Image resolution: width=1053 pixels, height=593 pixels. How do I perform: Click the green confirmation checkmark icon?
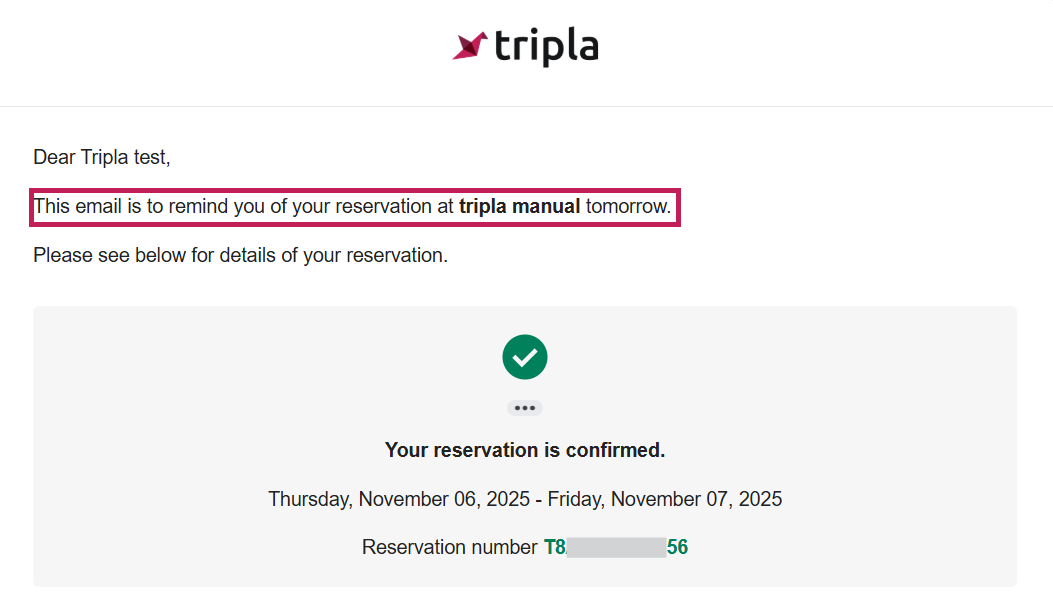coord(525,357)
